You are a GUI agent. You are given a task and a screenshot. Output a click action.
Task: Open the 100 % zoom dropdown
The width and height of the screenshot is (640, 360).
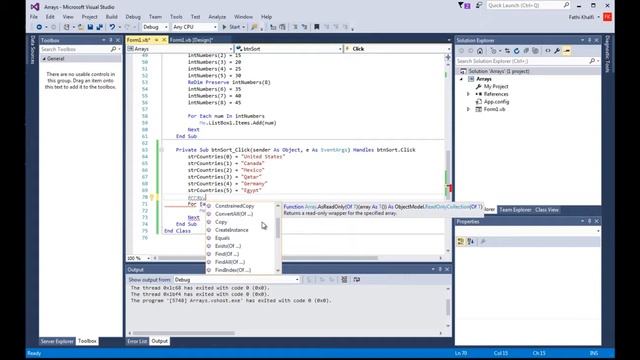click(x=138, y=258)
